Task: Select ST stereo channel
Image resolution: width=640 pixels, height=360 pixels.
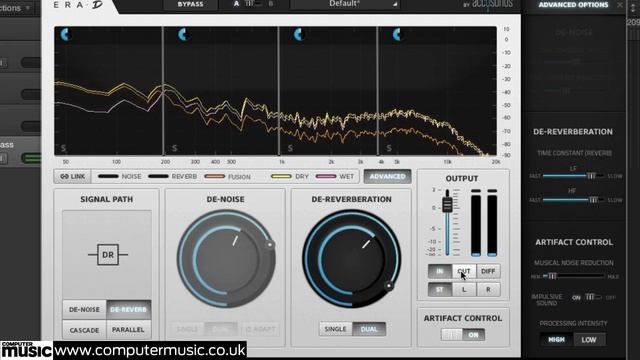Action: (x=440, y=290)
